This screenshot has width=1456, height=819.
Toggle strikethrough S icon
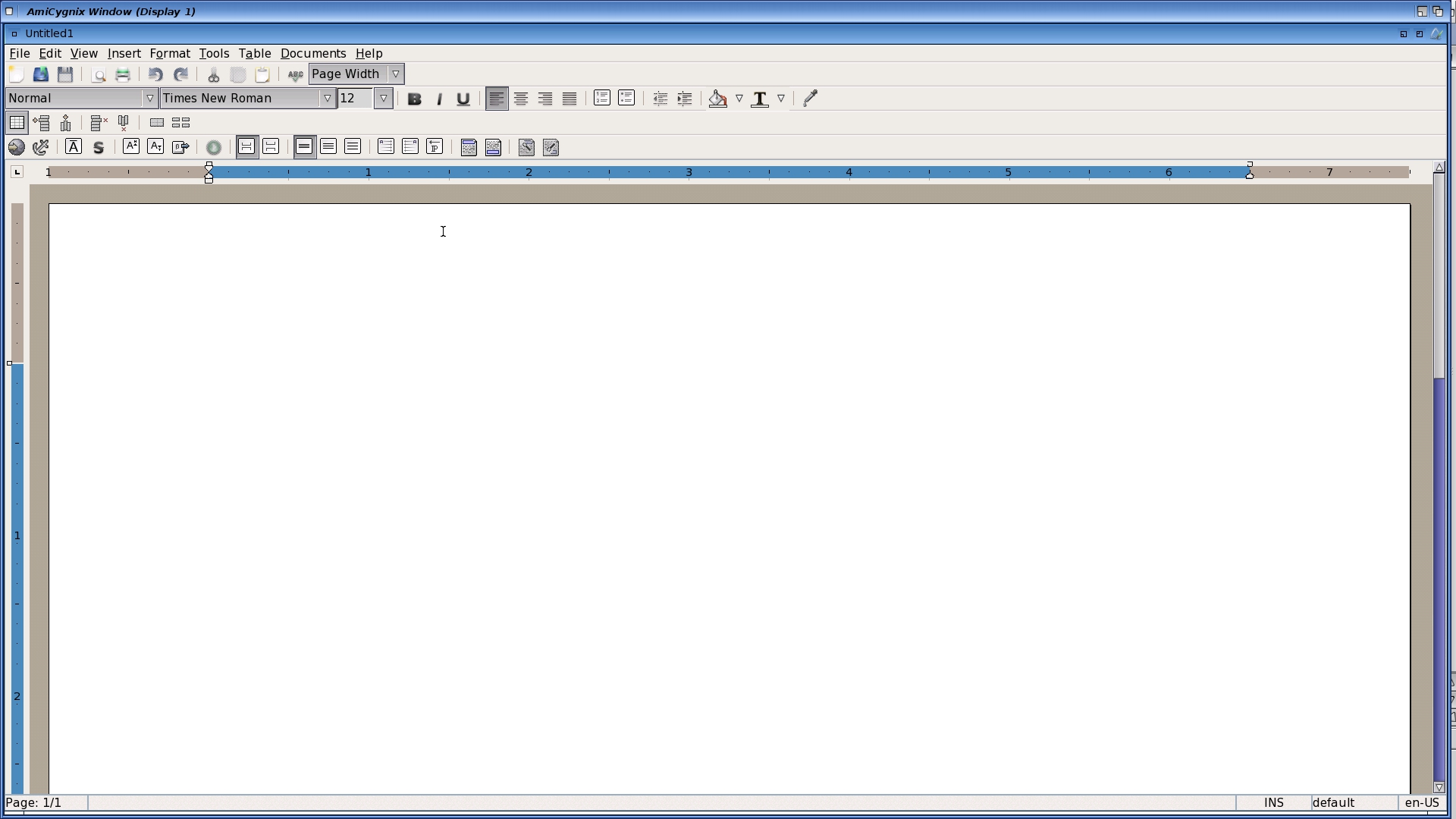(x=99, y=147)
